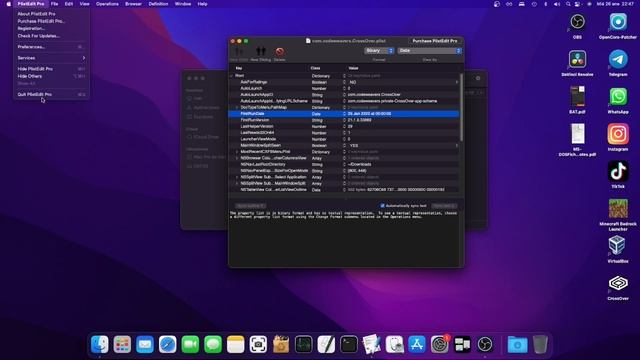640x360 pixels.
Task: Open Trash in the Dock
Action: pos(540,344)
